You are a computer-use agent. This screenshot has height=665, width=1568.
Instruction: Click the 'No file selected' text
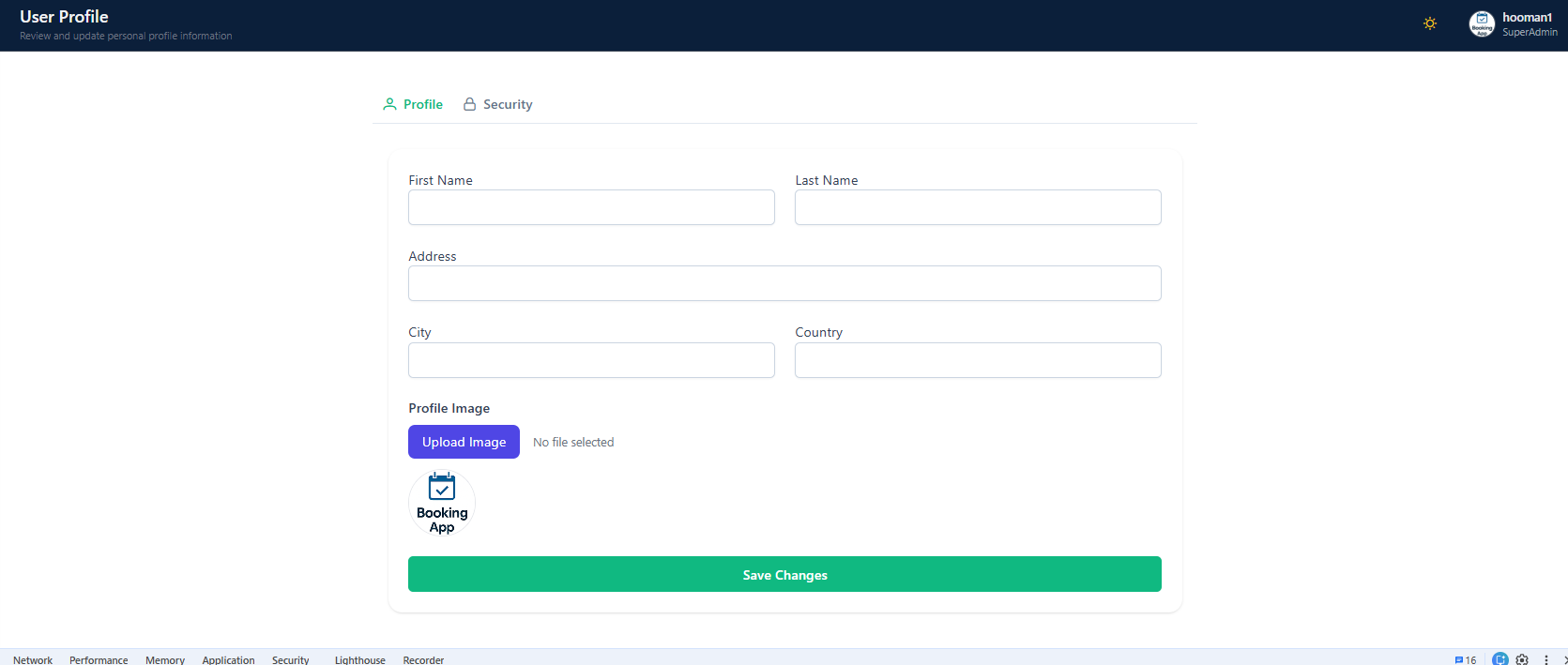tap(573, 442)
